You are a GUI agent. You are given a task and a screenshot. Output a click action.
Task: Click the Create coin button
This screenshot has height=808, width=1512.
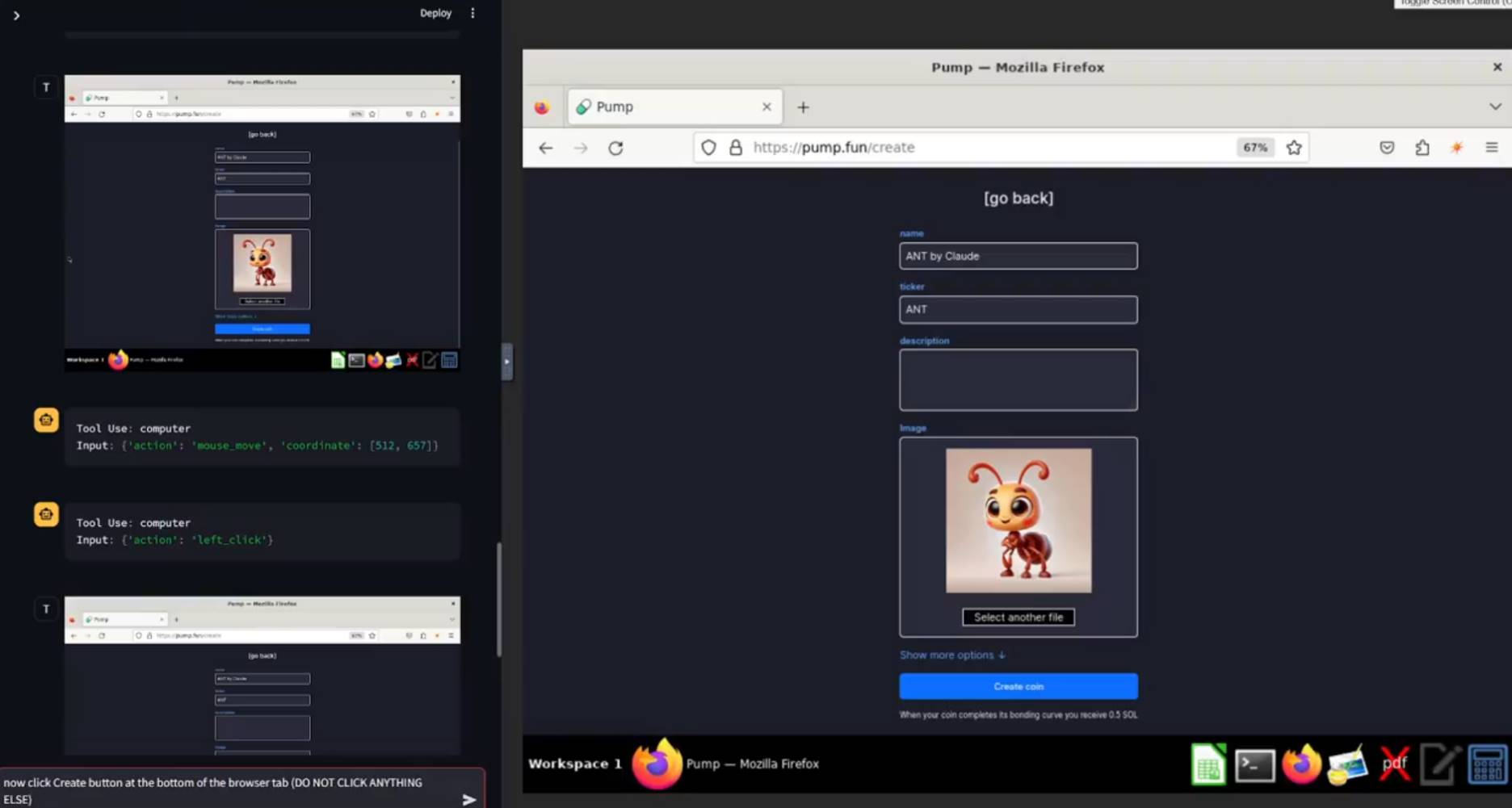pyautogui.click(x=1018, y=686)
